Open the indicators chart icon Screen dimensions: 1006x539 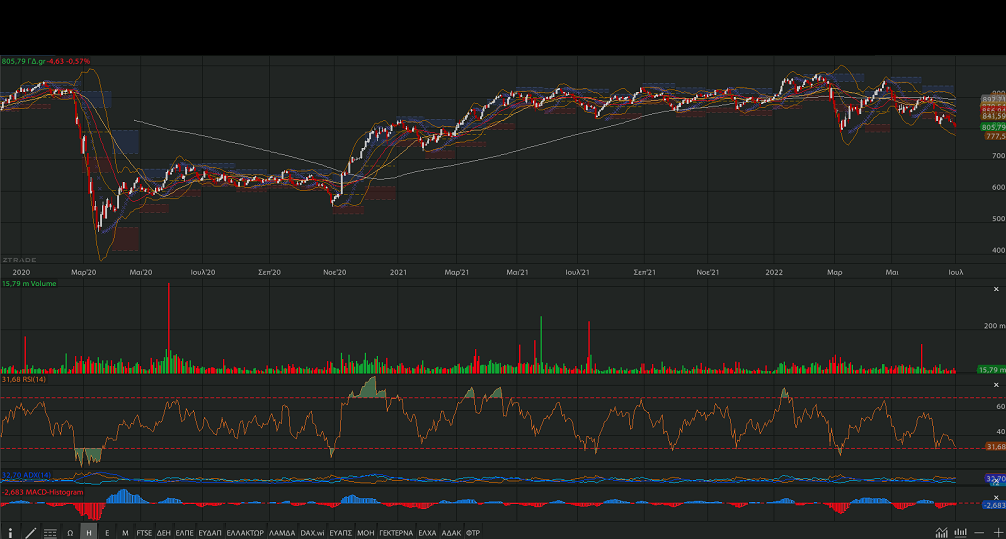pyautogui.click(x=941, y=532)
